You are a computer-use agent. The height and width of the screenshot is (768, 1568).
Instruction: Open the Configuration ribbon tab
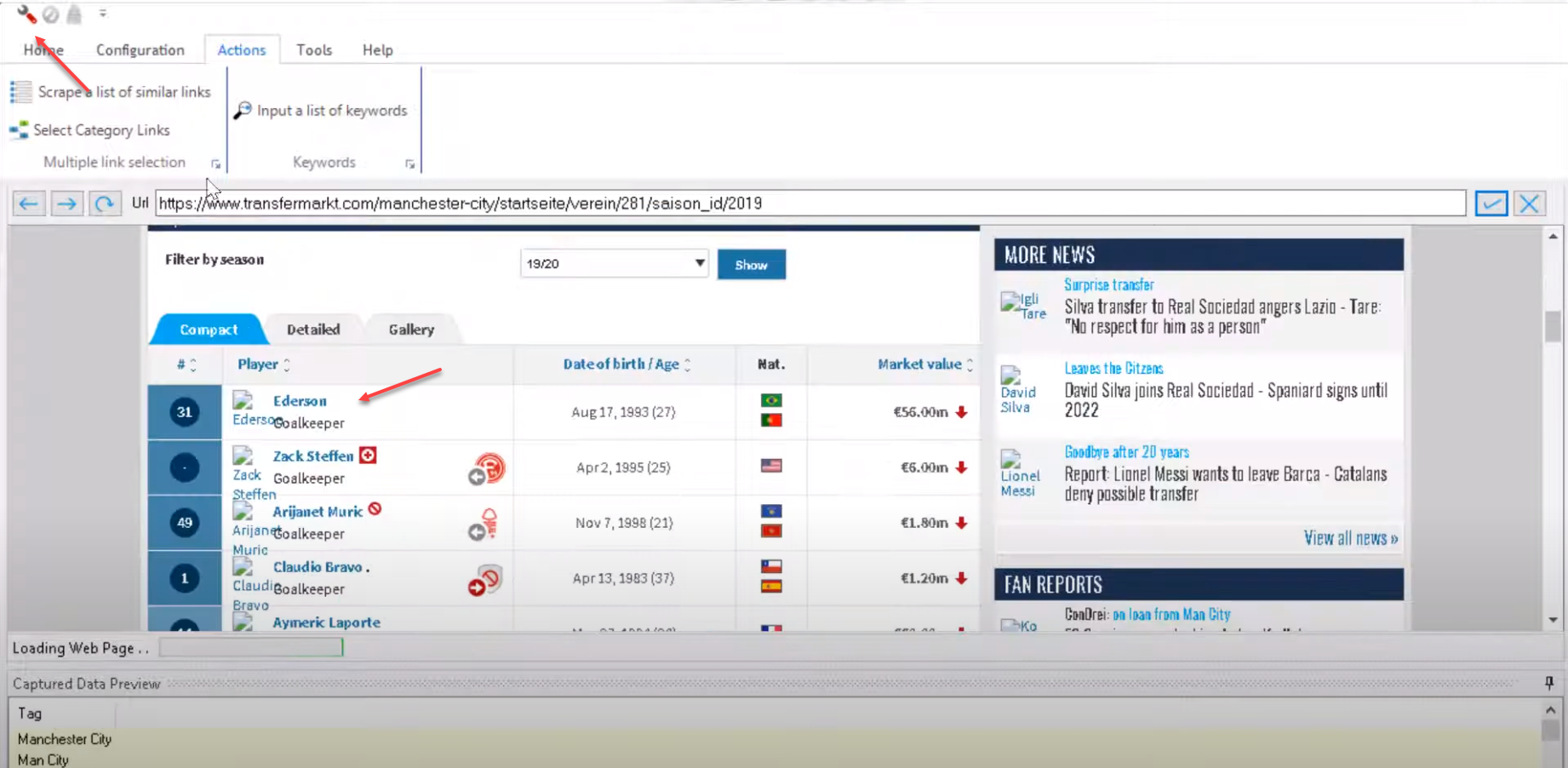[140, 50]
